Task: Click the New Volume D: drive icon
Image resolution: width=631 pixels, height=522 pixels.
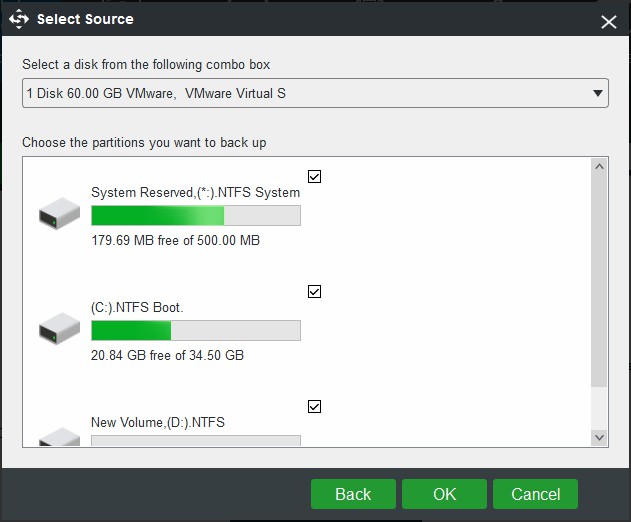Action: pos(59,438)
